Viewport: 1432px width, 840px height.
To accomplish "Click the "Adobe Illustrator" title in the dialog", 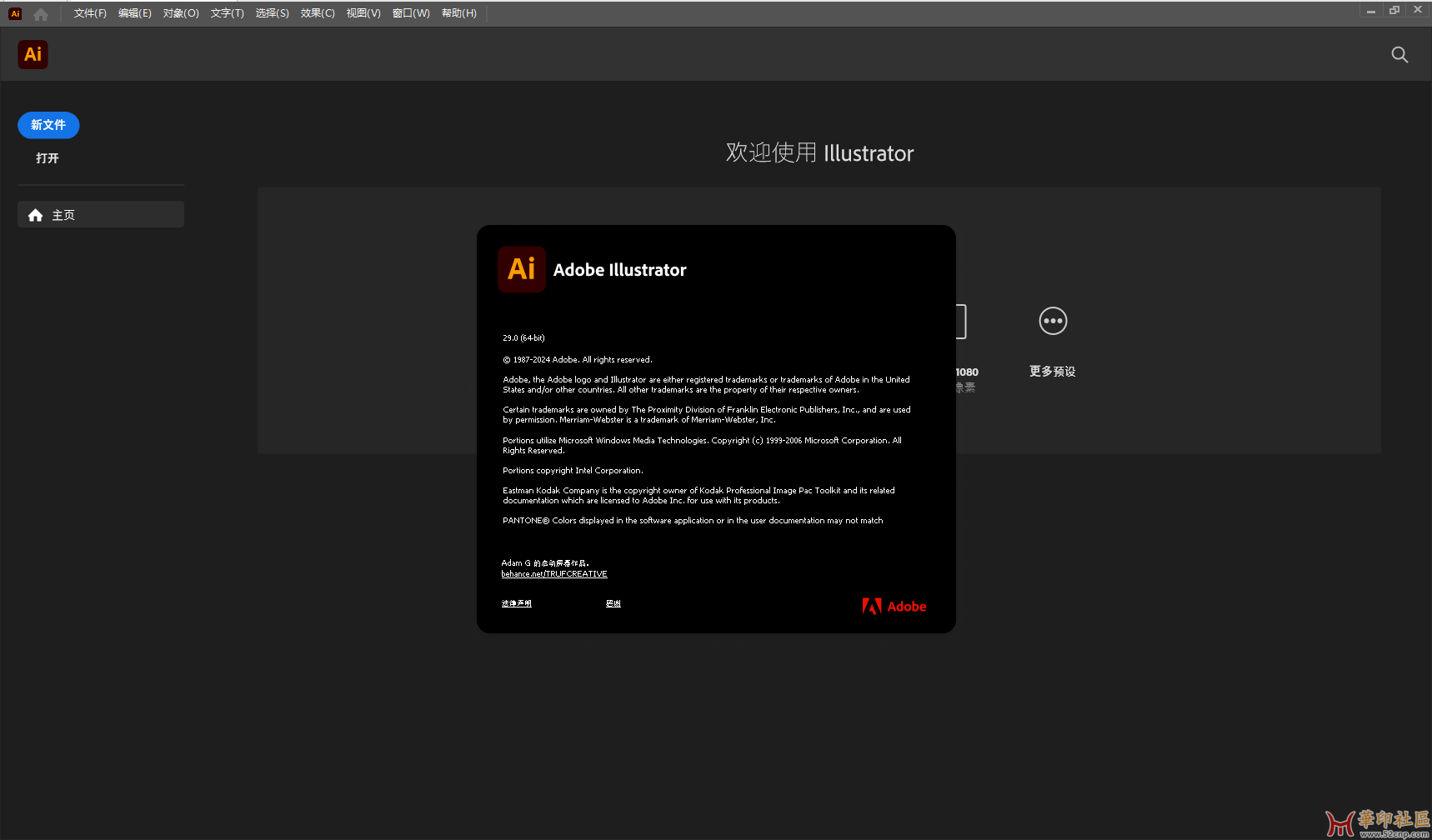I will 620,270.
